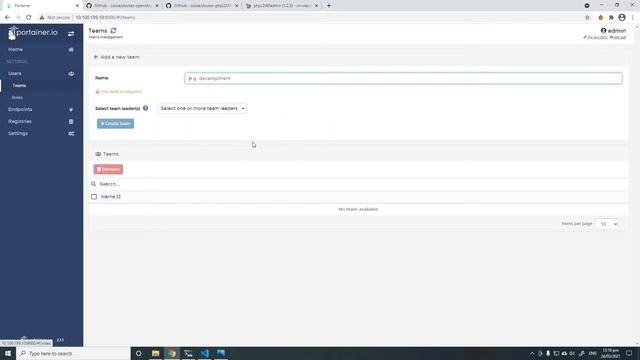Screen dimensions: 640x360
Task: Click the help icon beside Select team leader(s)
Action: (145, 108)
